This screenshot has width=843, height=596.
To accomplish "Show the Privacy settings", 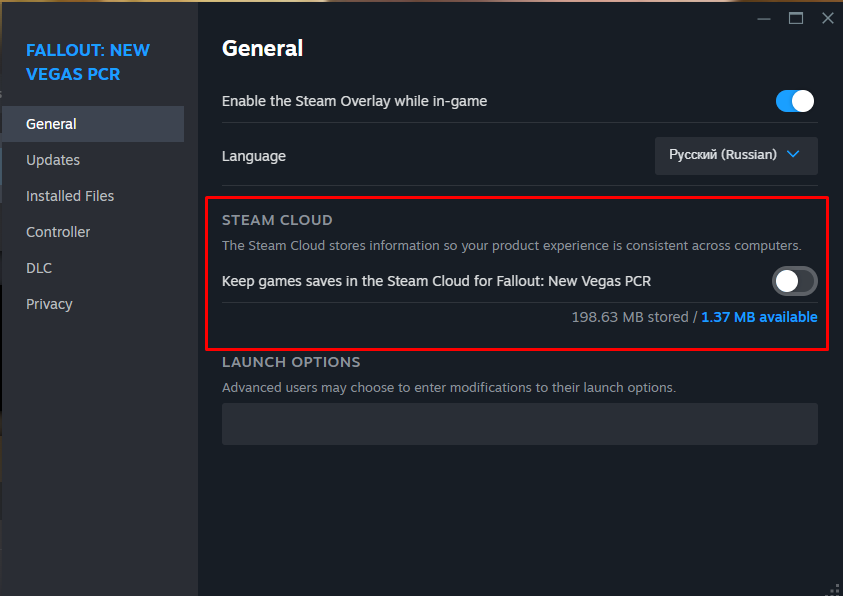I will [x=49, y=304].
